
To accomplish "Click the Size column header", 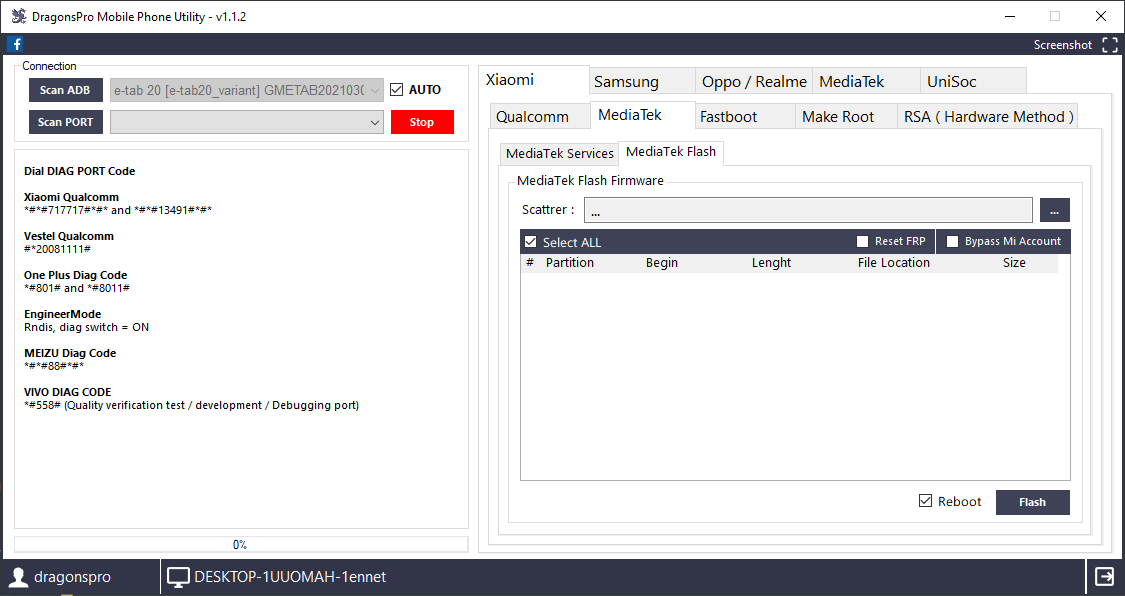I will coord(1014,262).
